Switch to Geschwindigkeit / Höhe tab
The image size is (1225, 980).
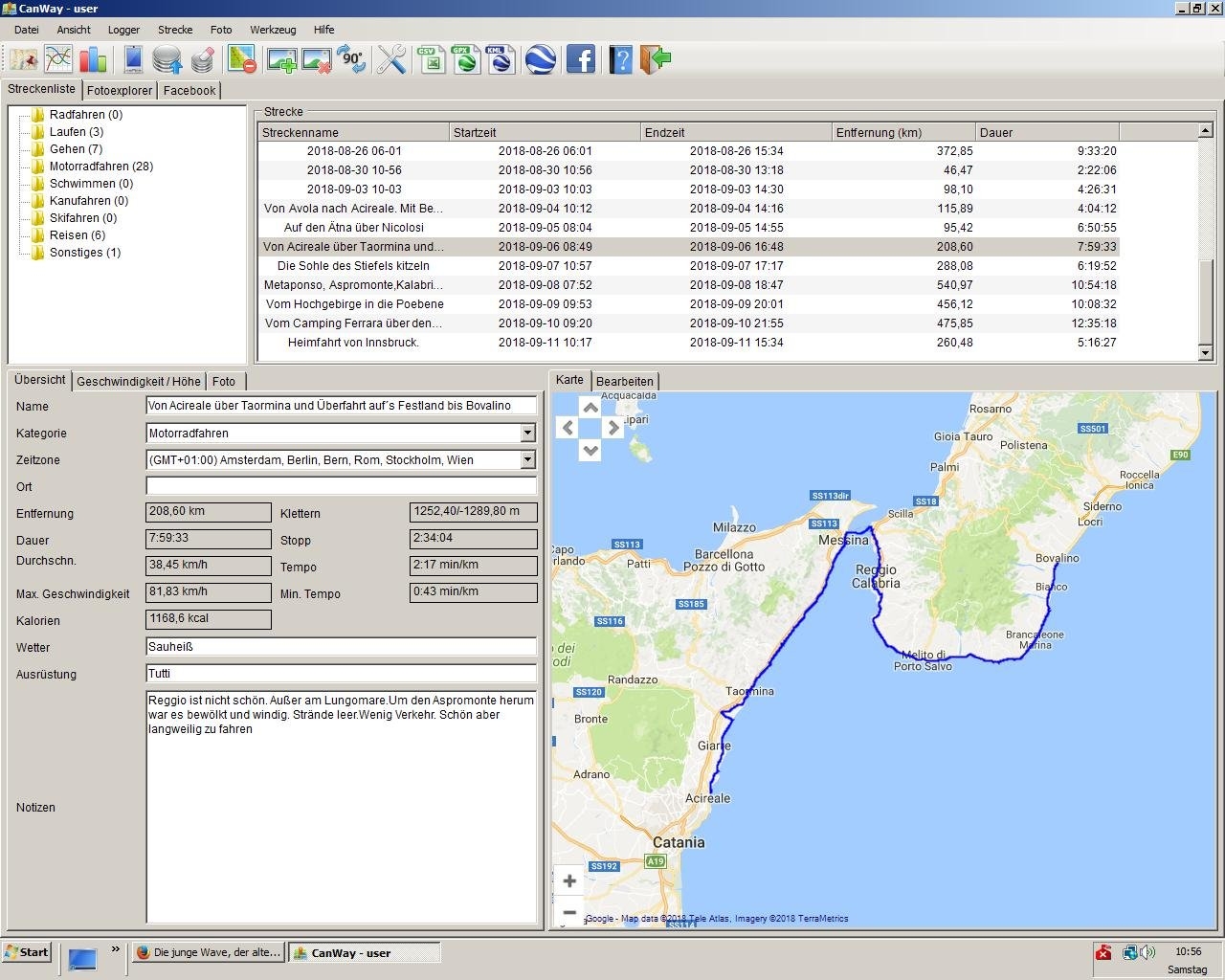coord(139,382)
